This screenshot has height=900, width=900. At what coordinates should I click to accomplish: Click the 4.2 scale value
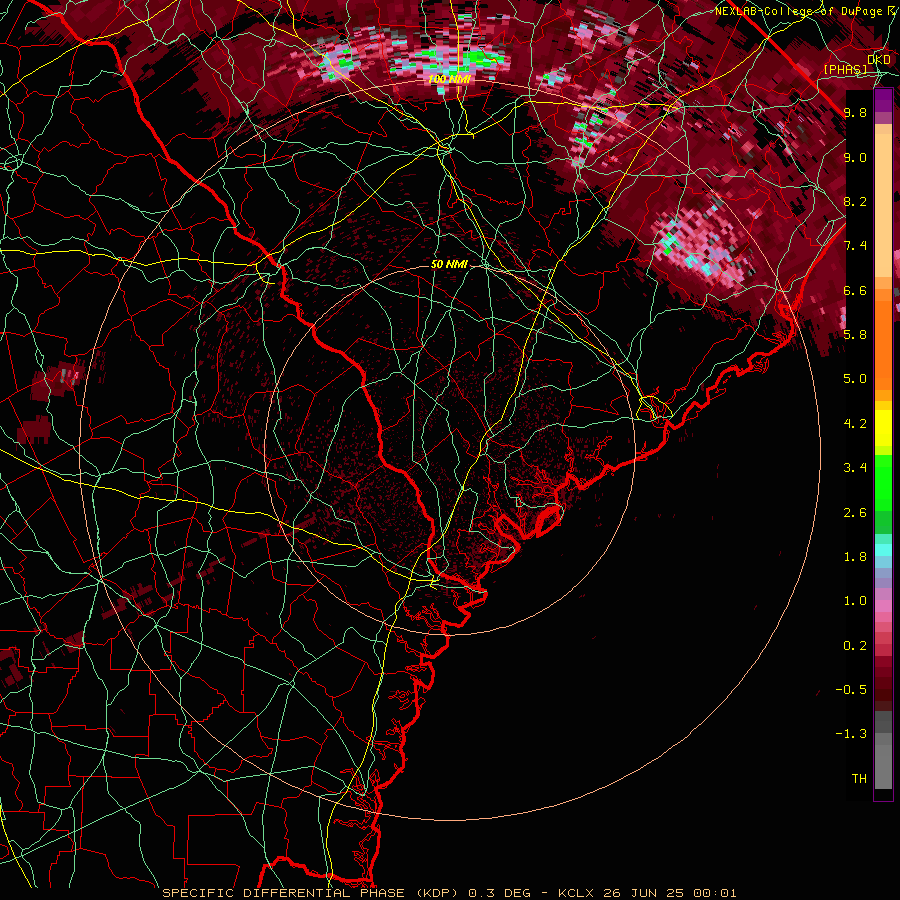855,423
